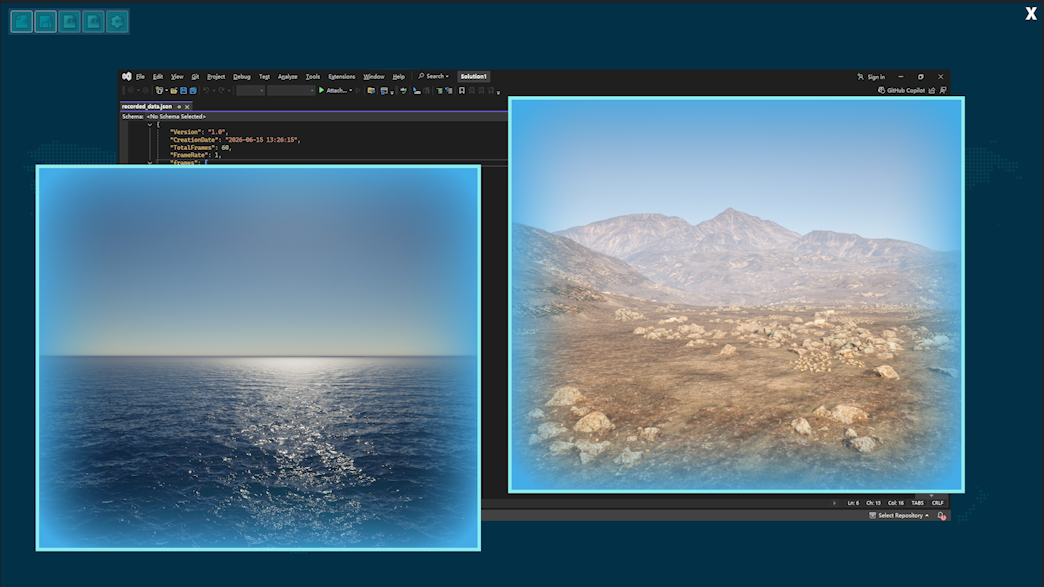Viewport: 1044px width, 587px height.
Task: Click the Redo arrow icon
Action: pos(222,91)
